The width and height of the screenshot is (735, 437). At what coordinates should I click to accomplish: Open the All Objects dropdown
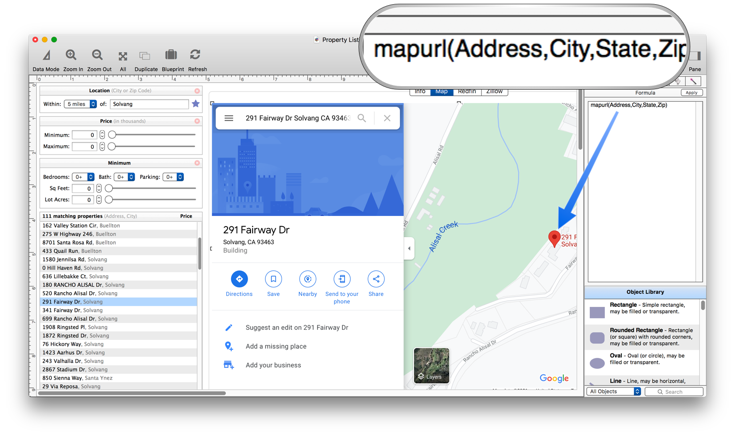[614, 392]
